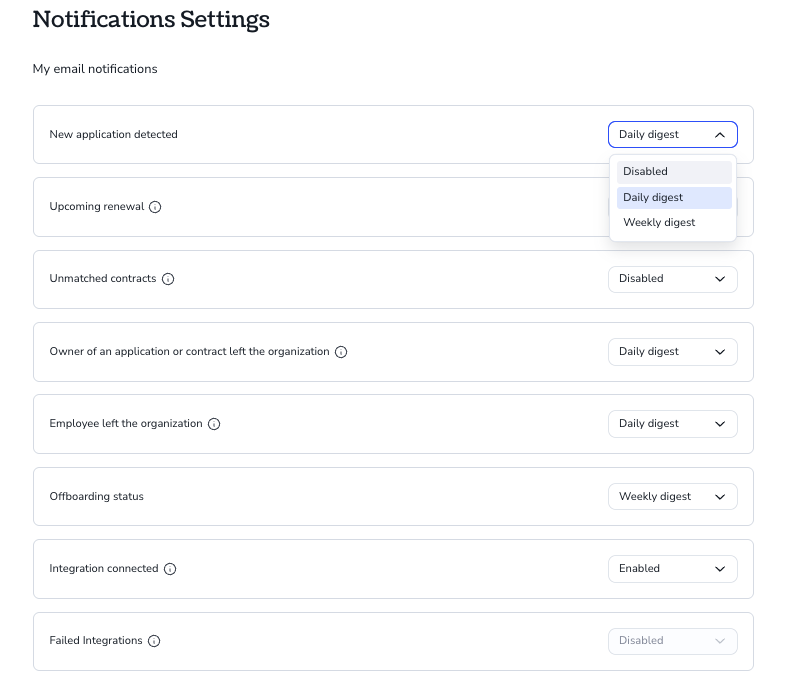Select Disabled option in open dropdown

click(x=674, y=172)
